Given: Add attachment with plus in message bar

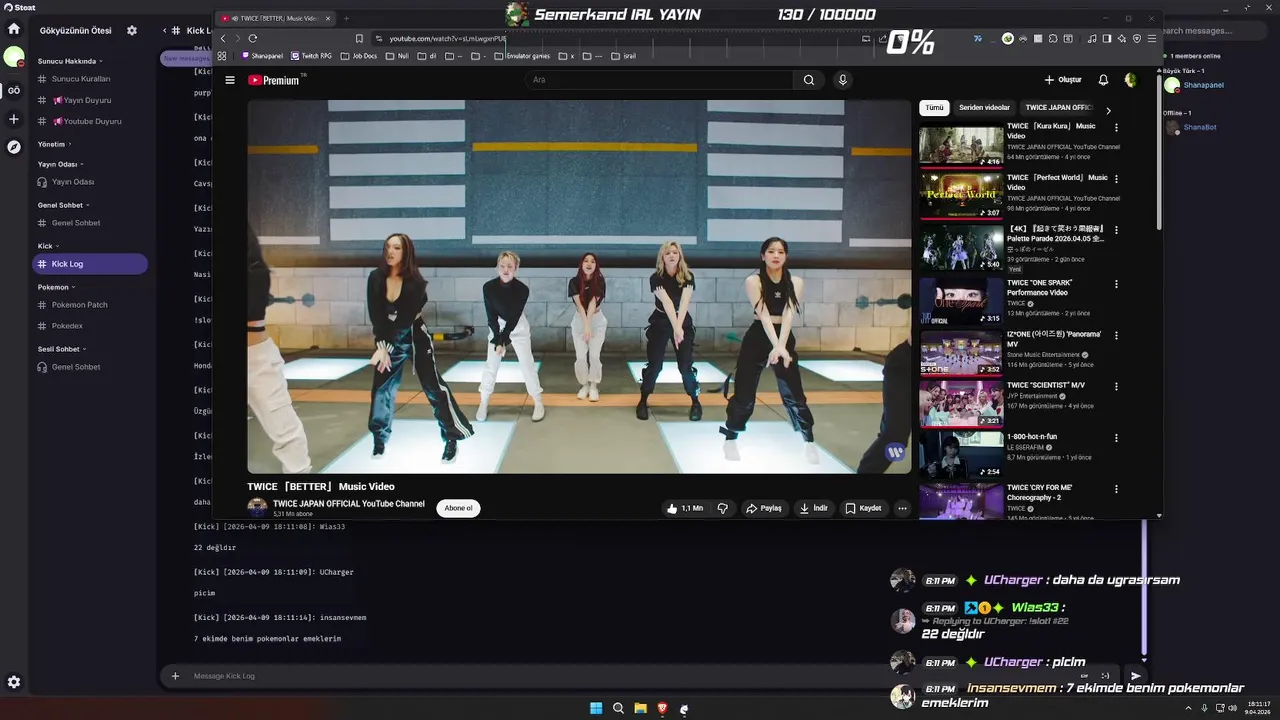Looking at the screenshot, I should pyautogui.click(x=175, y=676).
